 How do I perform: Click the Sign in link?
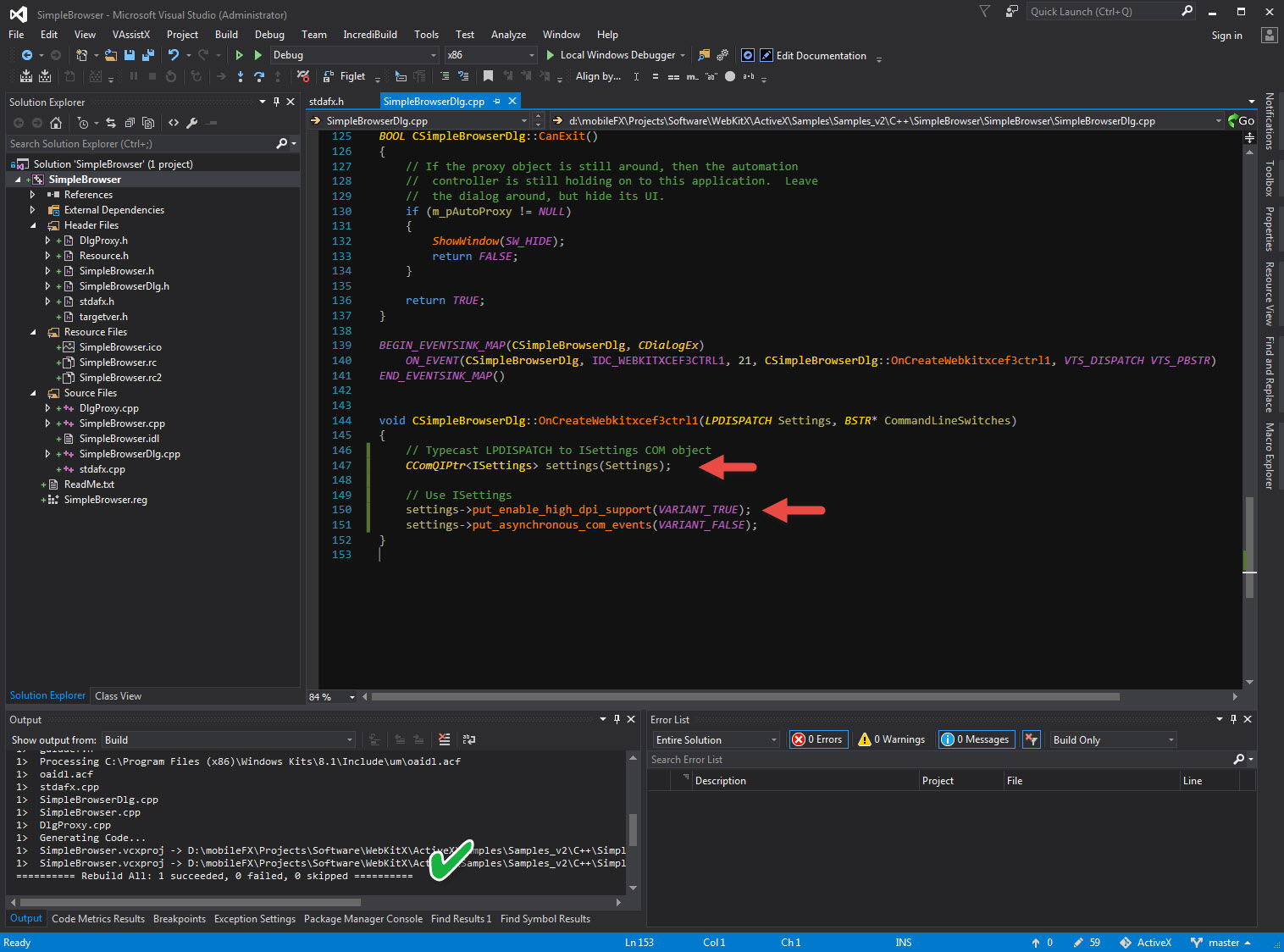point(1226,36)
